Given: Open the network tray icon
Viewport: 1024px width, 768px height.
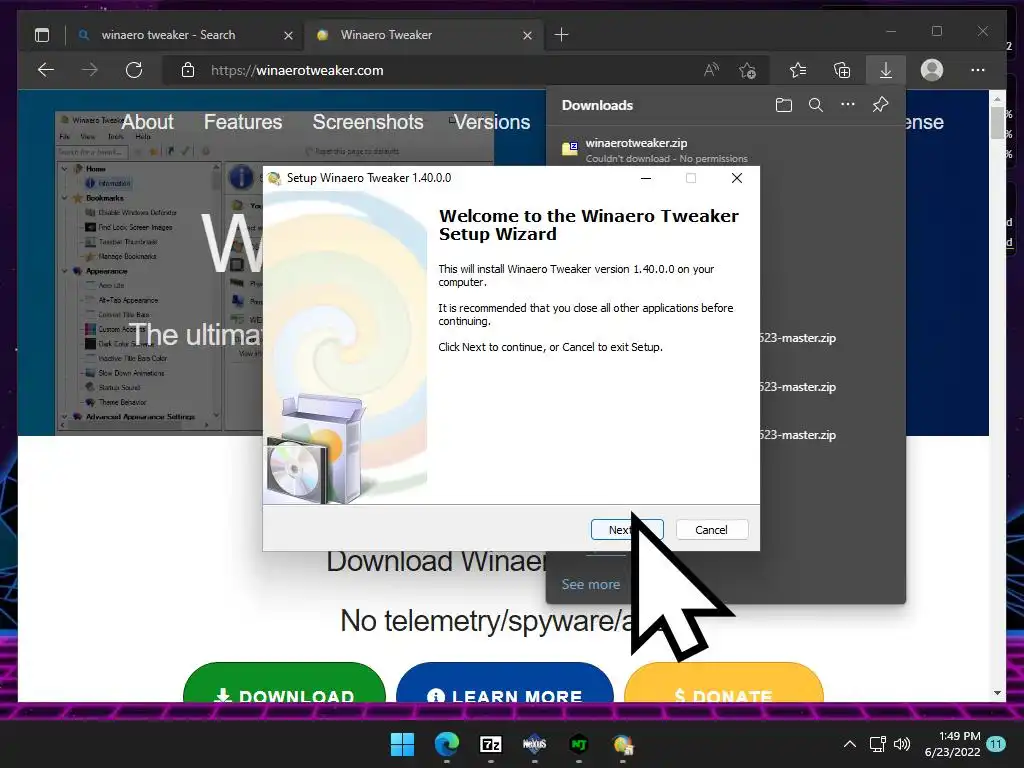Looking at the screenshot, I should (x=878, y=744).
